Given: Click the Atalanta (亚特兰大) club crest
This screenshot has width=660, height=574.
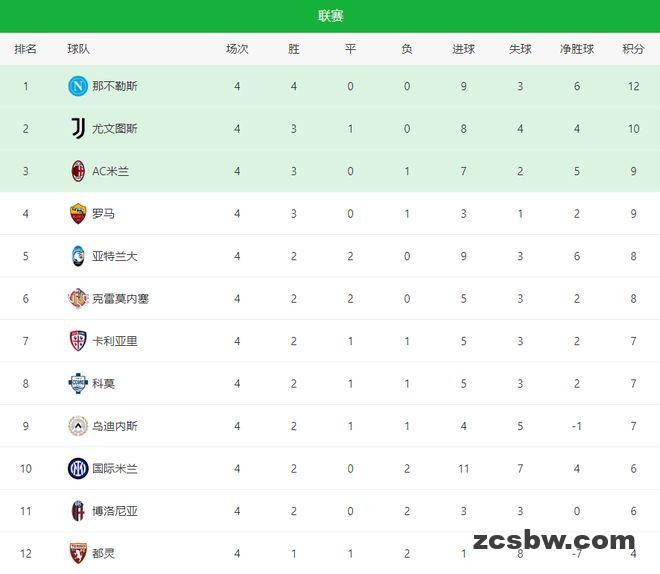Looking at the screenshot, I should 78,256.
